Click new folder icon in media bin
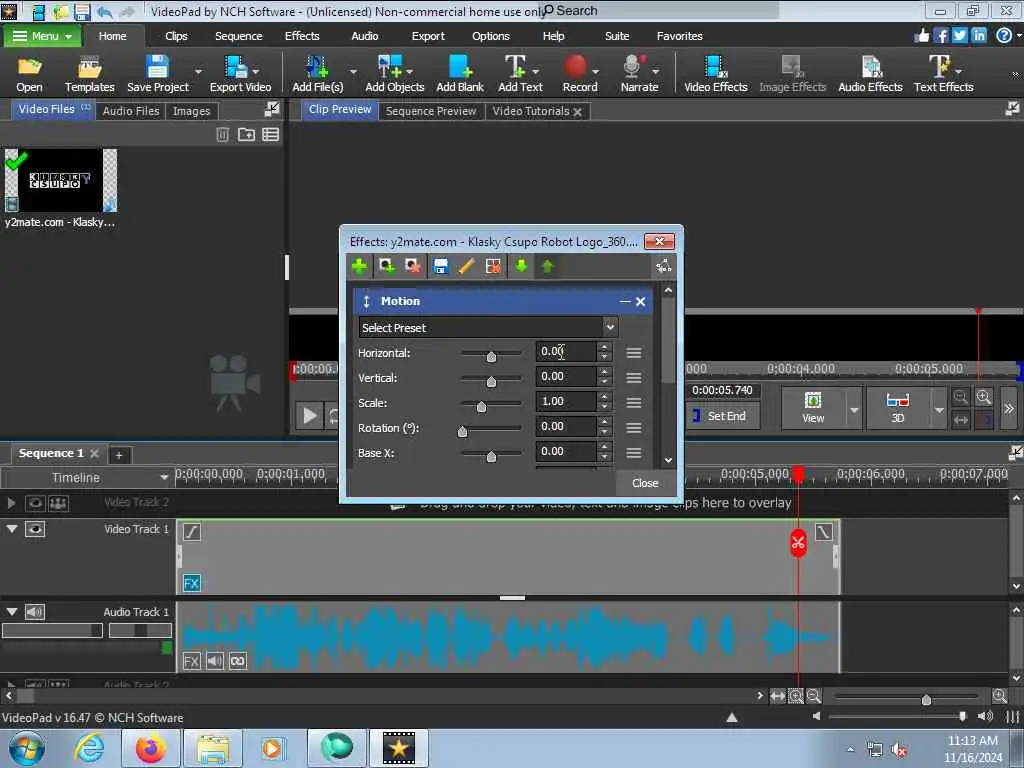Viewport: 1024px width, 768px height. 246,135
